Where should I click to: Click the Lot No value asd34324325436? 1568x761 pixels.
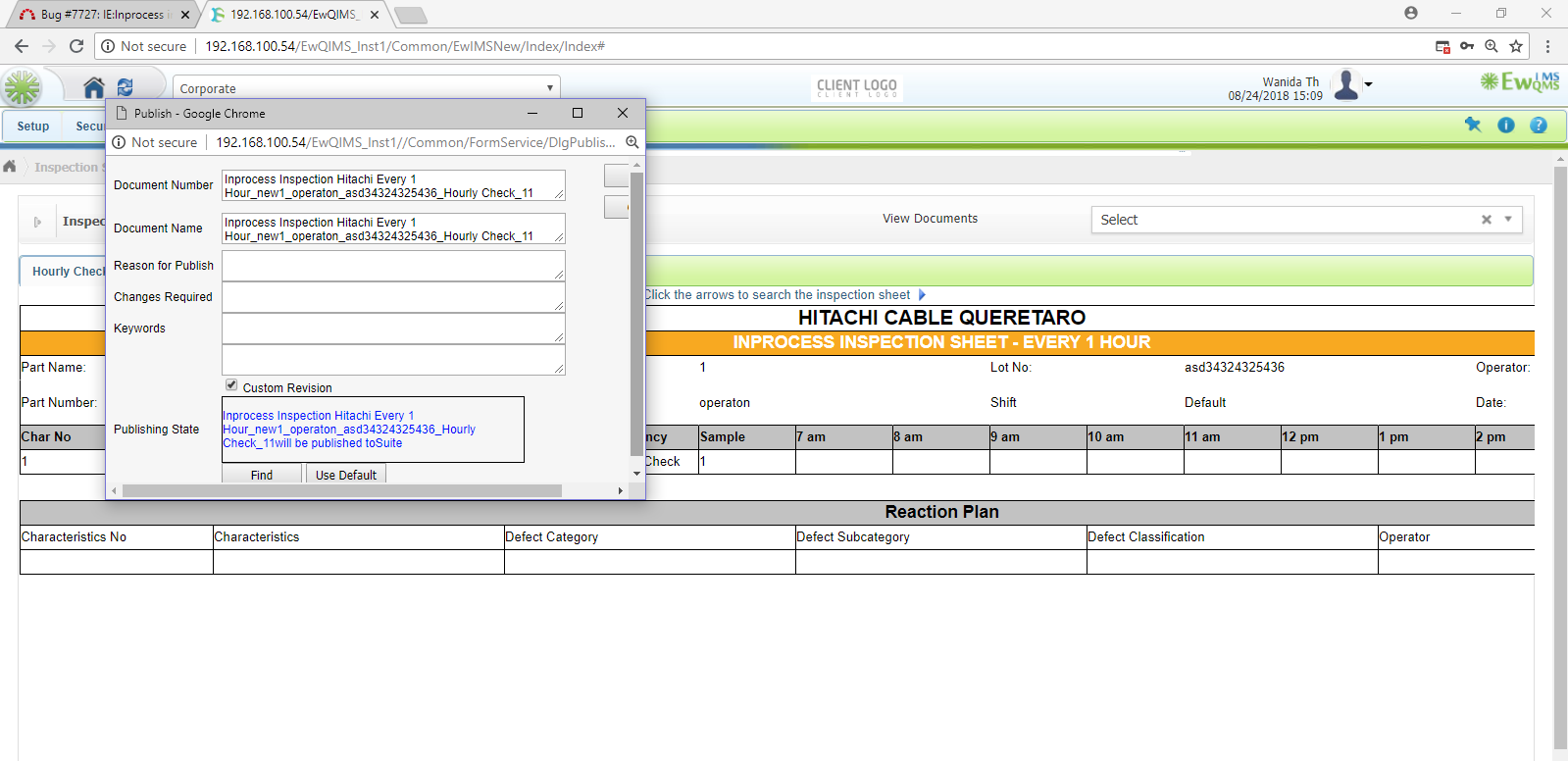point(1234,367)
